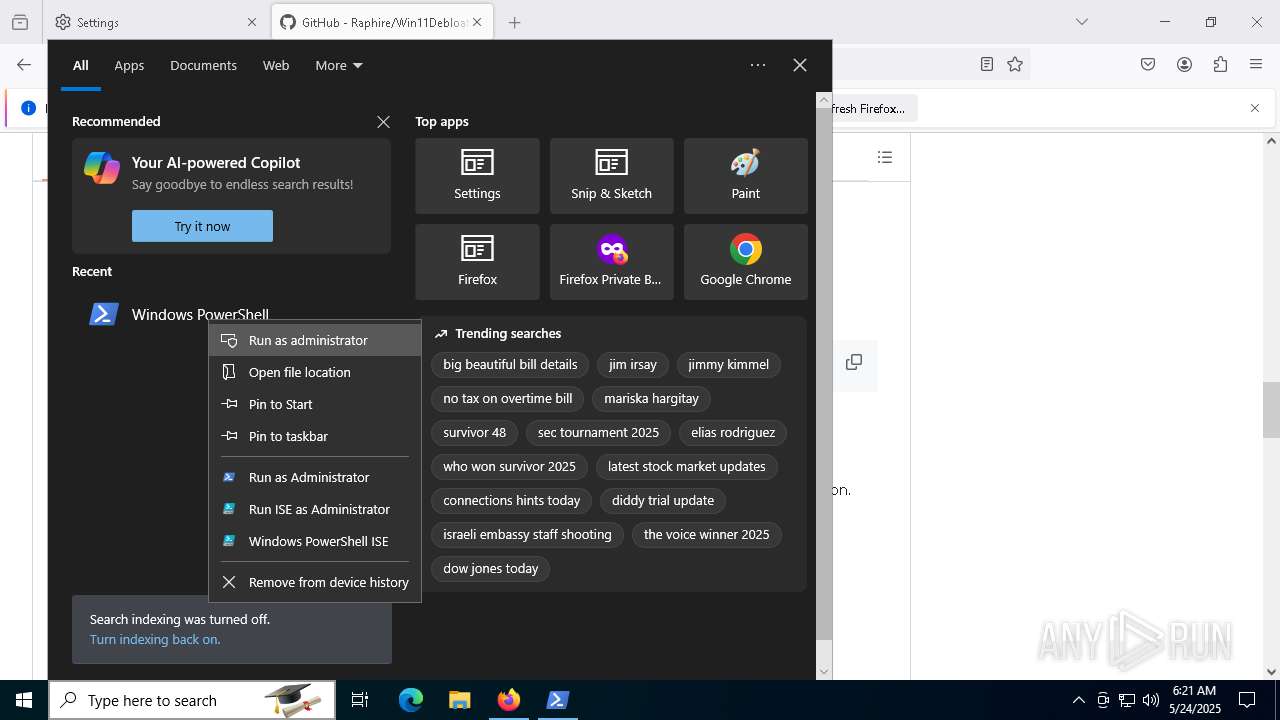Open GitHub outline list icon
The width and height of the screenshot is (1280, 720).
(x=885, y=157)
